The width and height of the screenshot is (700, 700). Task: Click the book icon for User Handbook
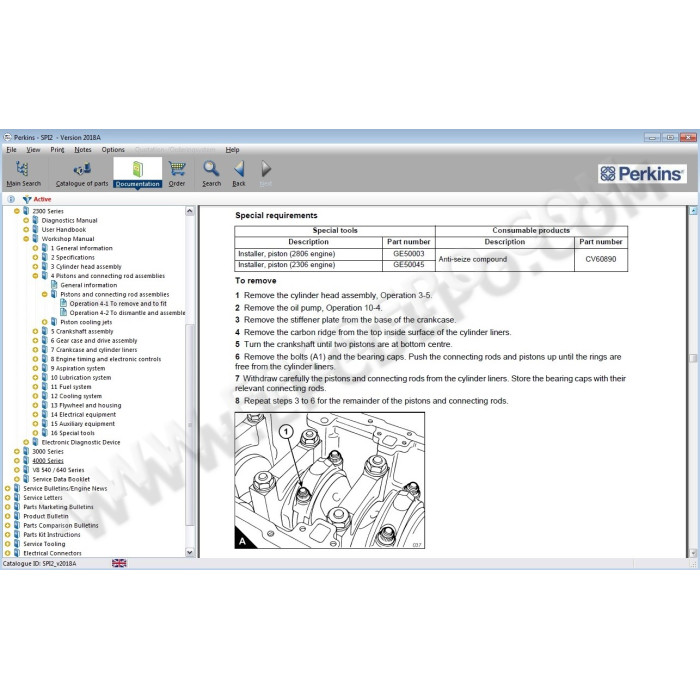[35, 229]
